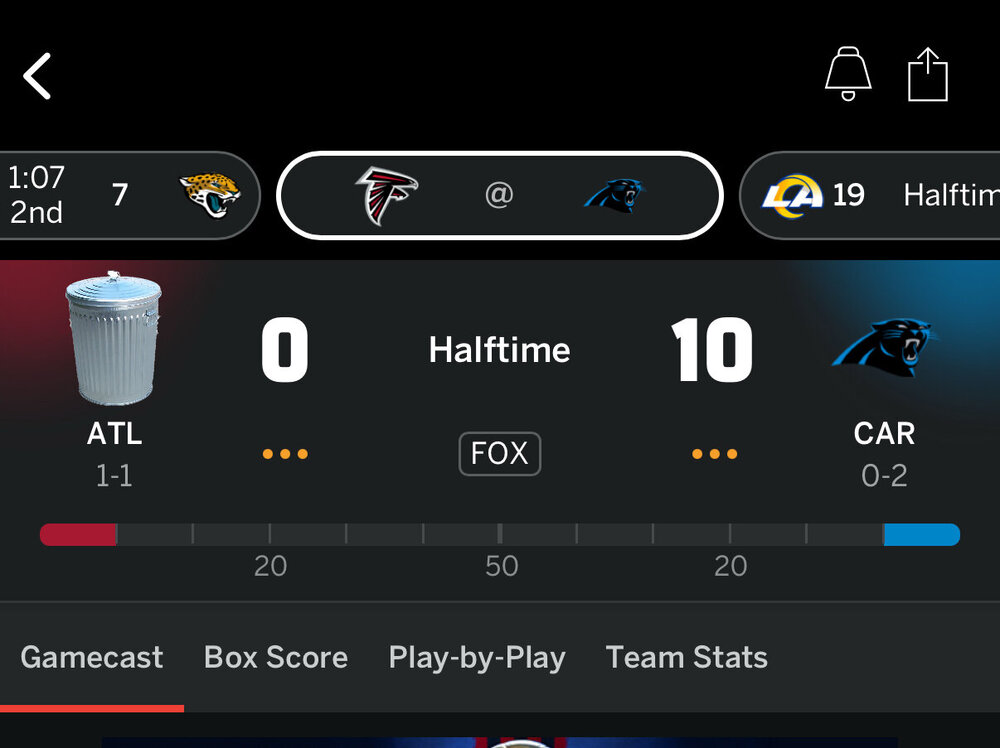This screenshot has height=748, width=1000.
Task: Expand the three dots under Carolina's score
Action: tap(714, 455)
